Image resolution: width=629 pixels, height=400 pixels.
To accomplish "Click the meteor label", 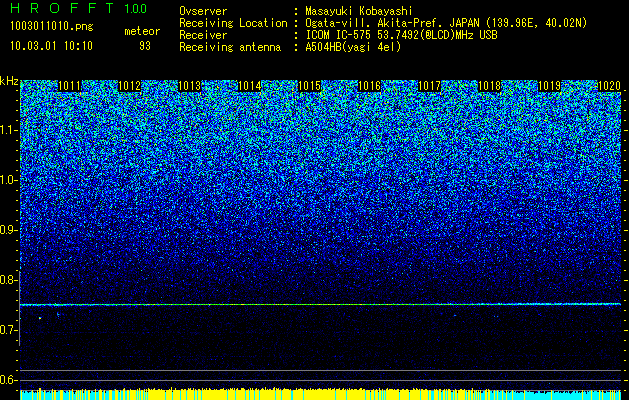I will pyautogui.click(x=142, y=31).
